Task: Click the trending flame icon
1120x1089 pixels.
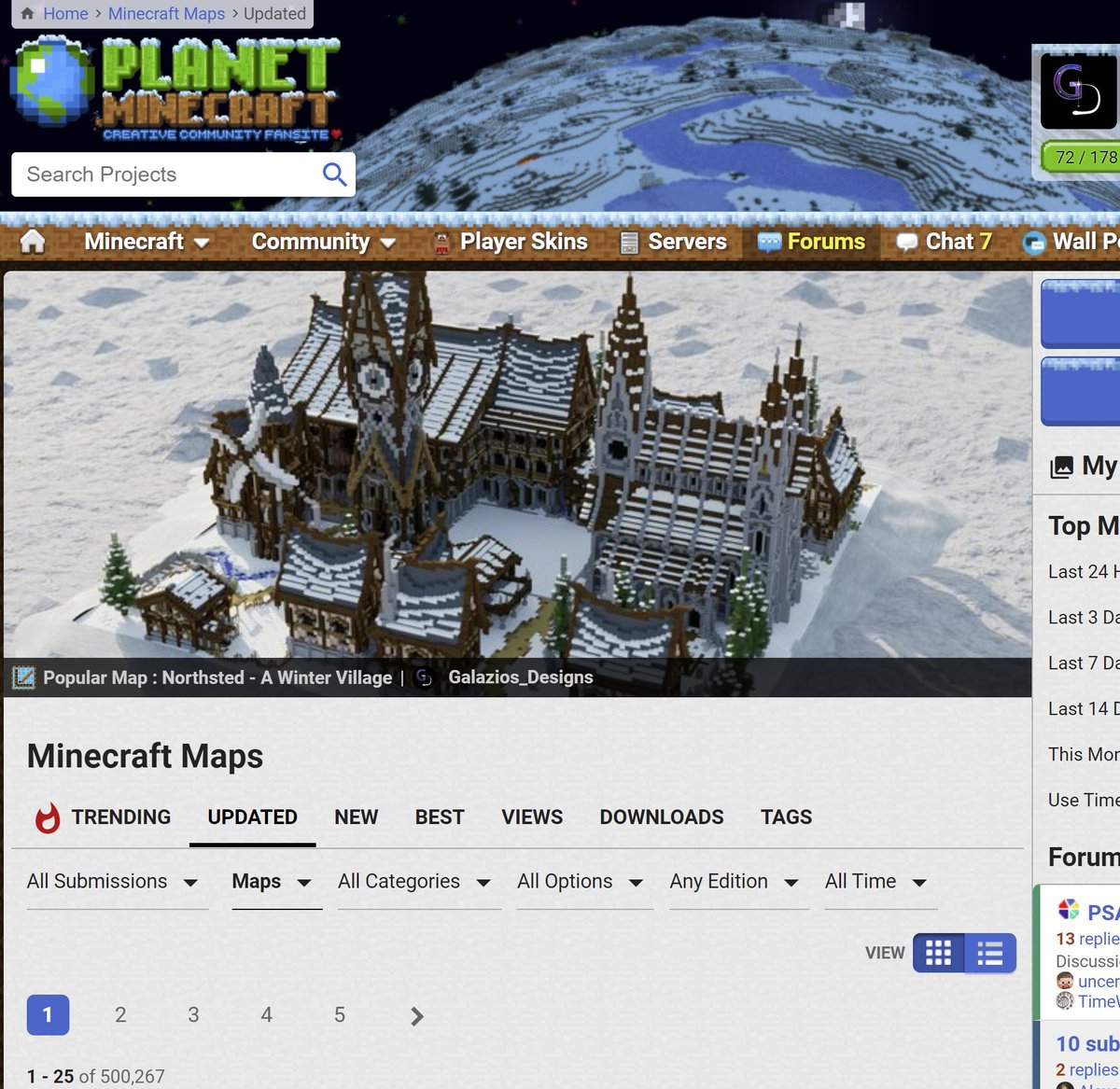Action: tap(48, 817)
